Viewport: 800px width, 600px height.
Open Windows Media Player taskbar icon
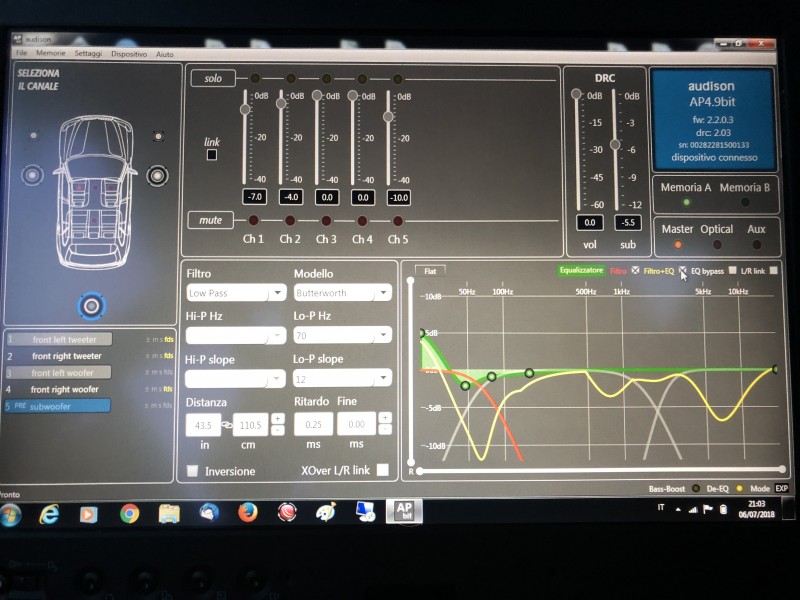point(88,514)
